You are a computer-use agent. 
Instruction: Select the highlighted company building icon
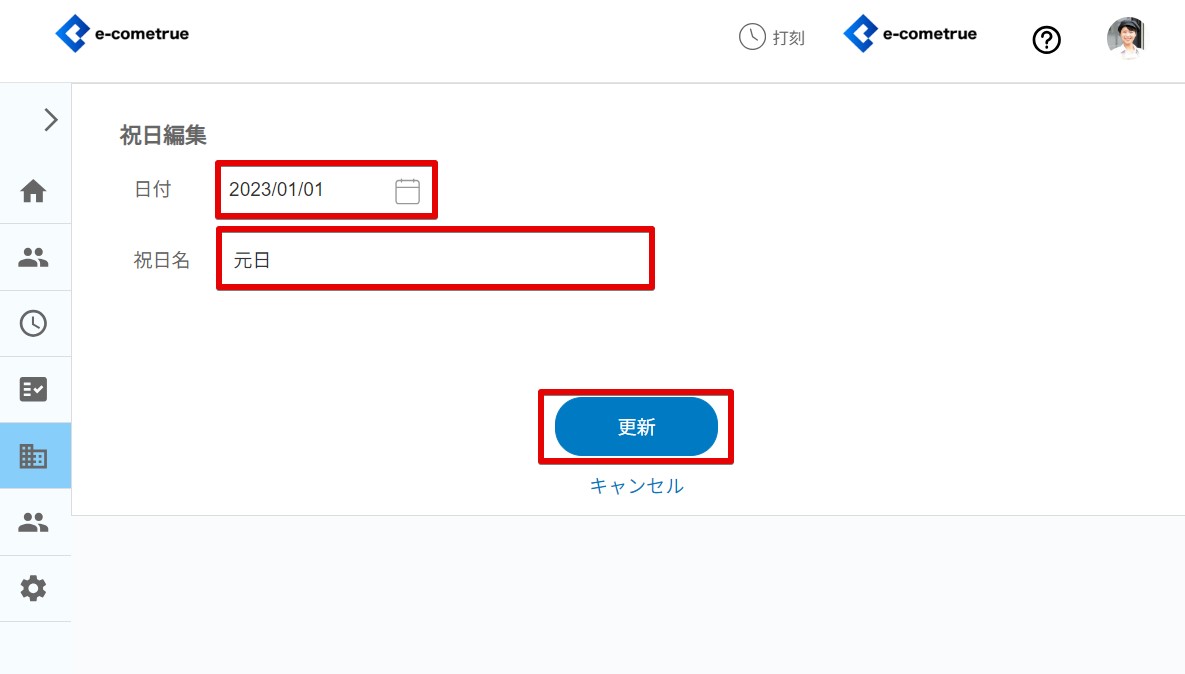(x=33, y=456)
